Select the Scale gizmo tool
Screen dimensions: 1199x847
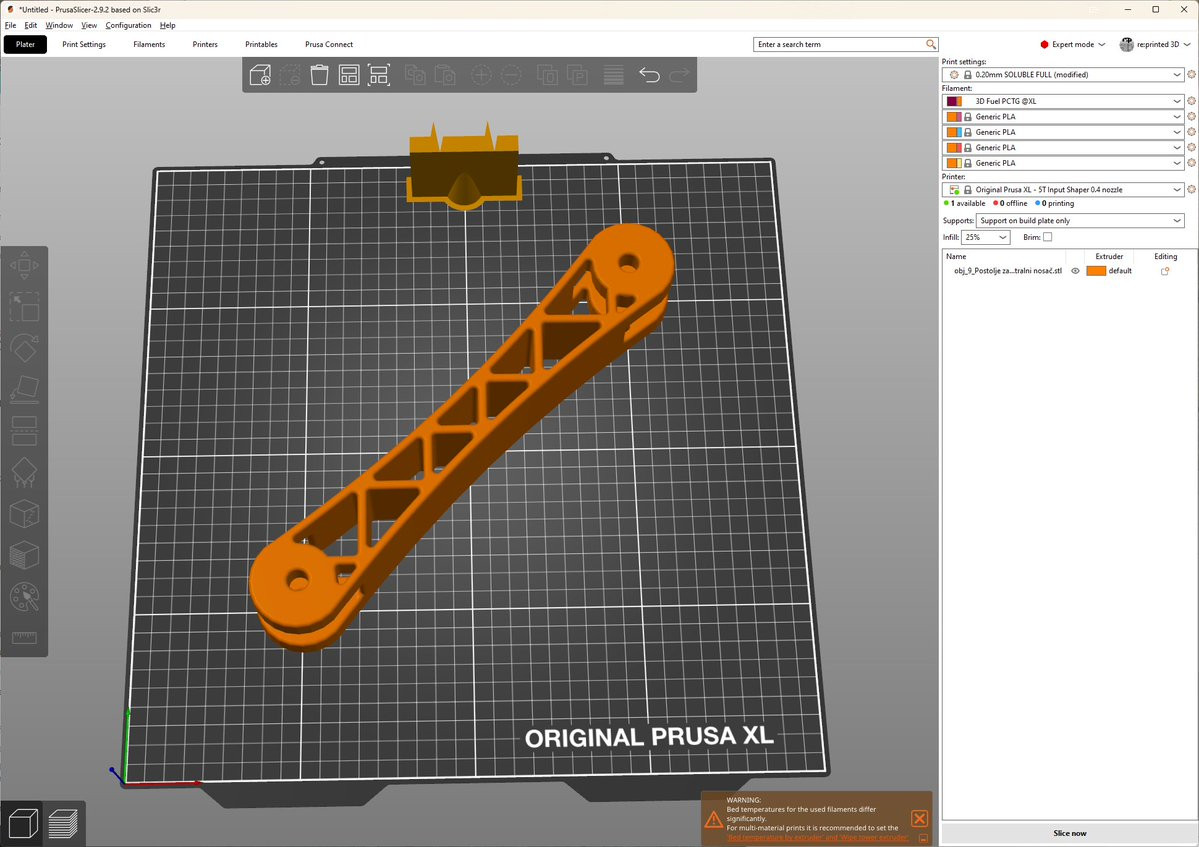[x=24, y=307]
